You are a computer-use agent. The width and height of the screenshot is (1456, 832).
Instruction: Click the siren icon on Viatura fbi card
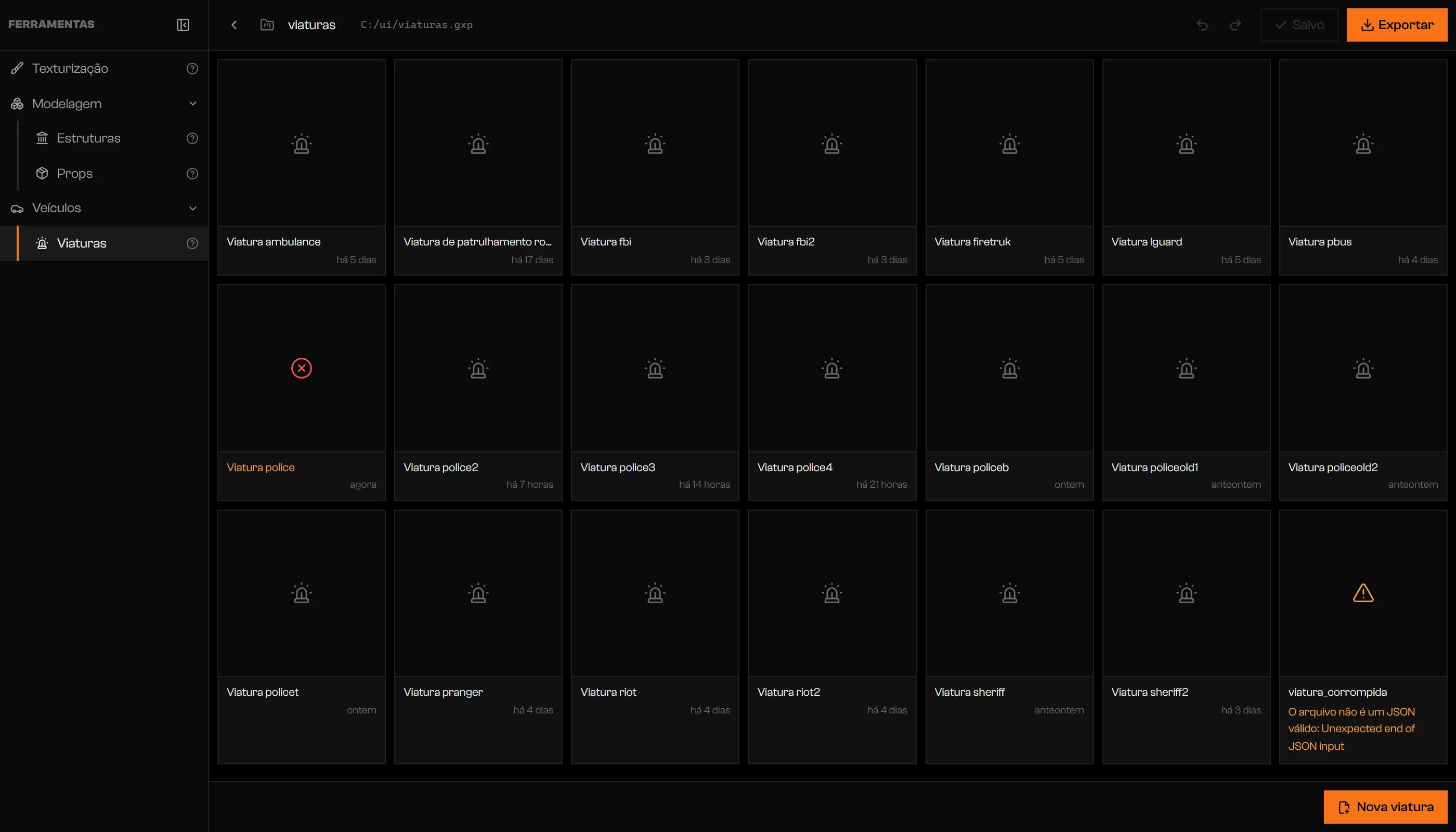coord(655,144)
